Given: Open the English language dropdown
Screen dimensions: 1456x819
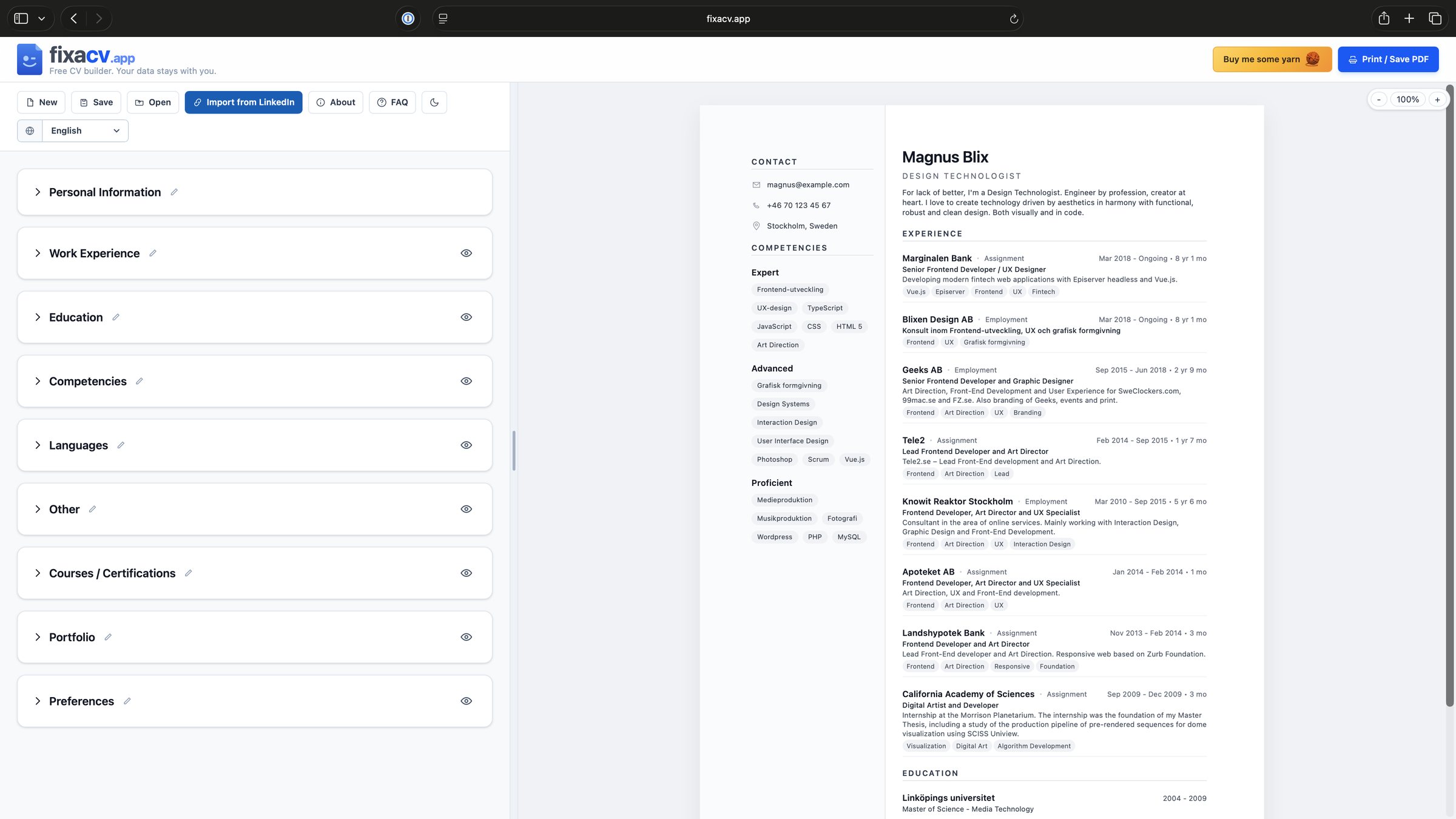Looking at the screenshot, I should pyautogui.click(x=85, y=130).
